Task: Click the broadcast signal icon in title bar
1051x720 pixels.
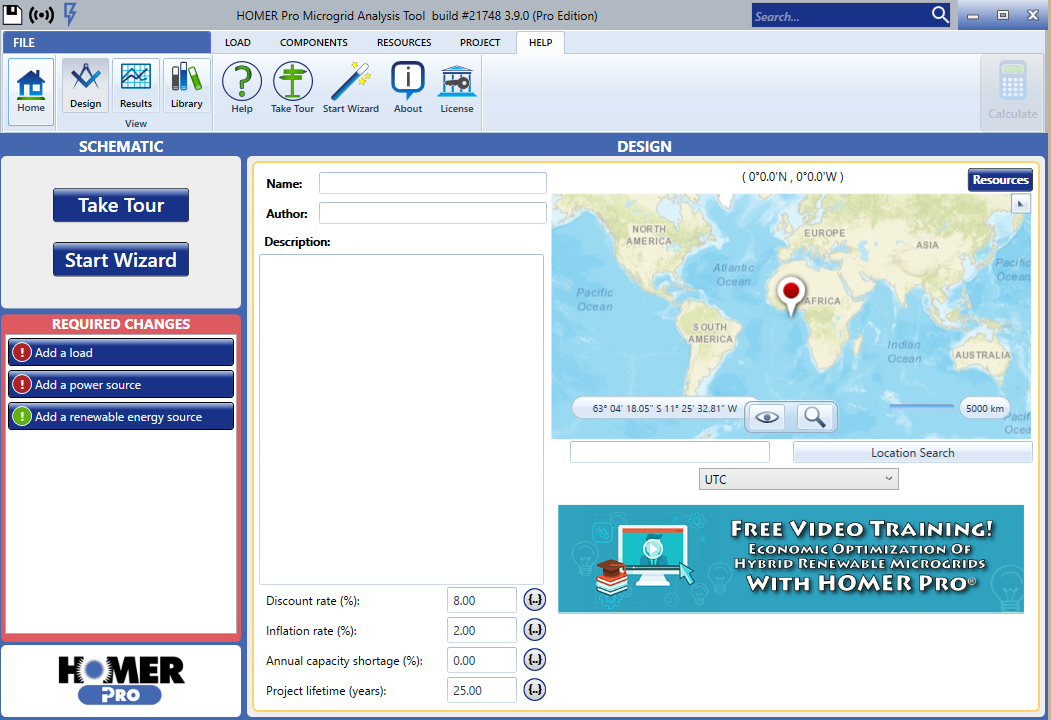Action: click(42, 14)
